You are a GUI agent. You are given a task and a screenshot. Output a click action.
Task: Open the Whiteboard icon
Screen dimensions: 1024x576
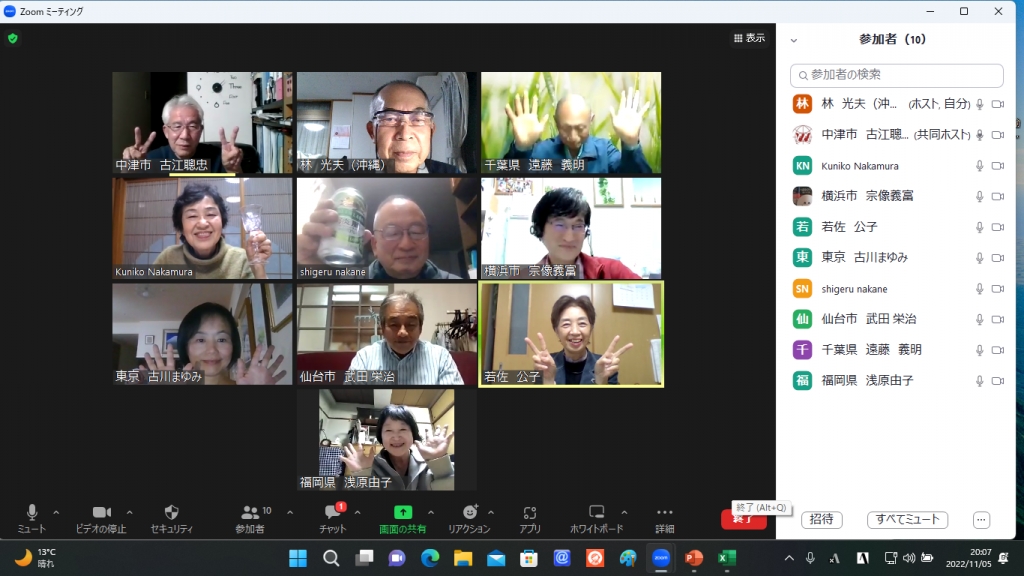[596, 512]
